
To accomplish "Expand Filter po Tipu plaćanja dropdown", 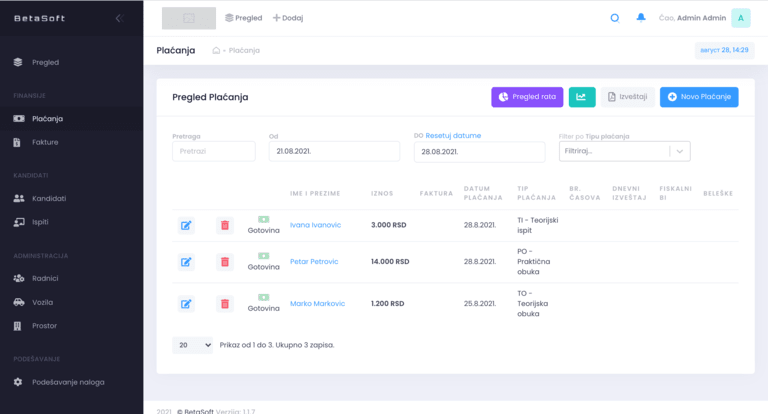I will tap(624, 151).
